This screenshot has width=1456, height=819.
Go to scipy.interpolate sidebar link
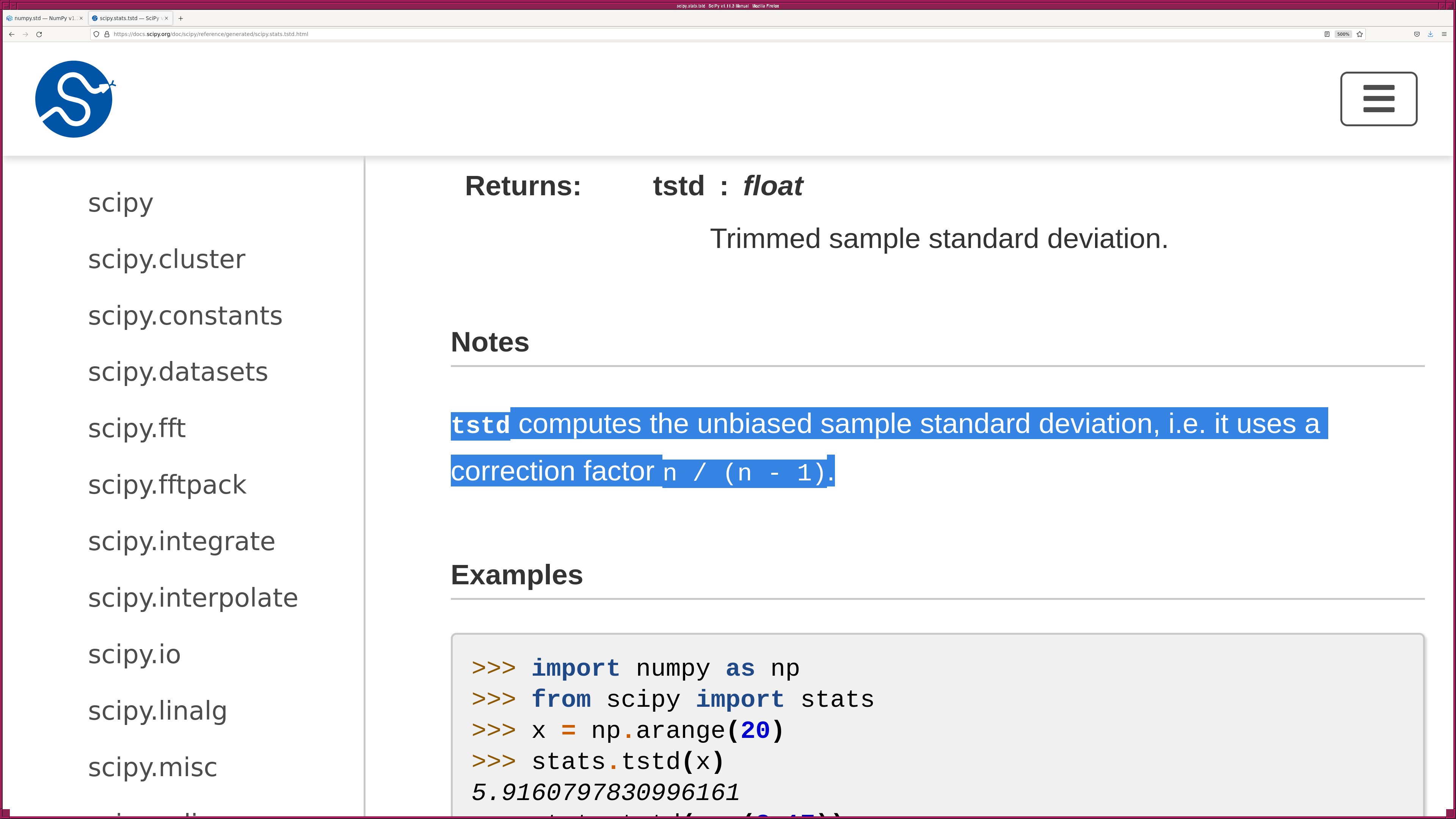tap(193, 598)
